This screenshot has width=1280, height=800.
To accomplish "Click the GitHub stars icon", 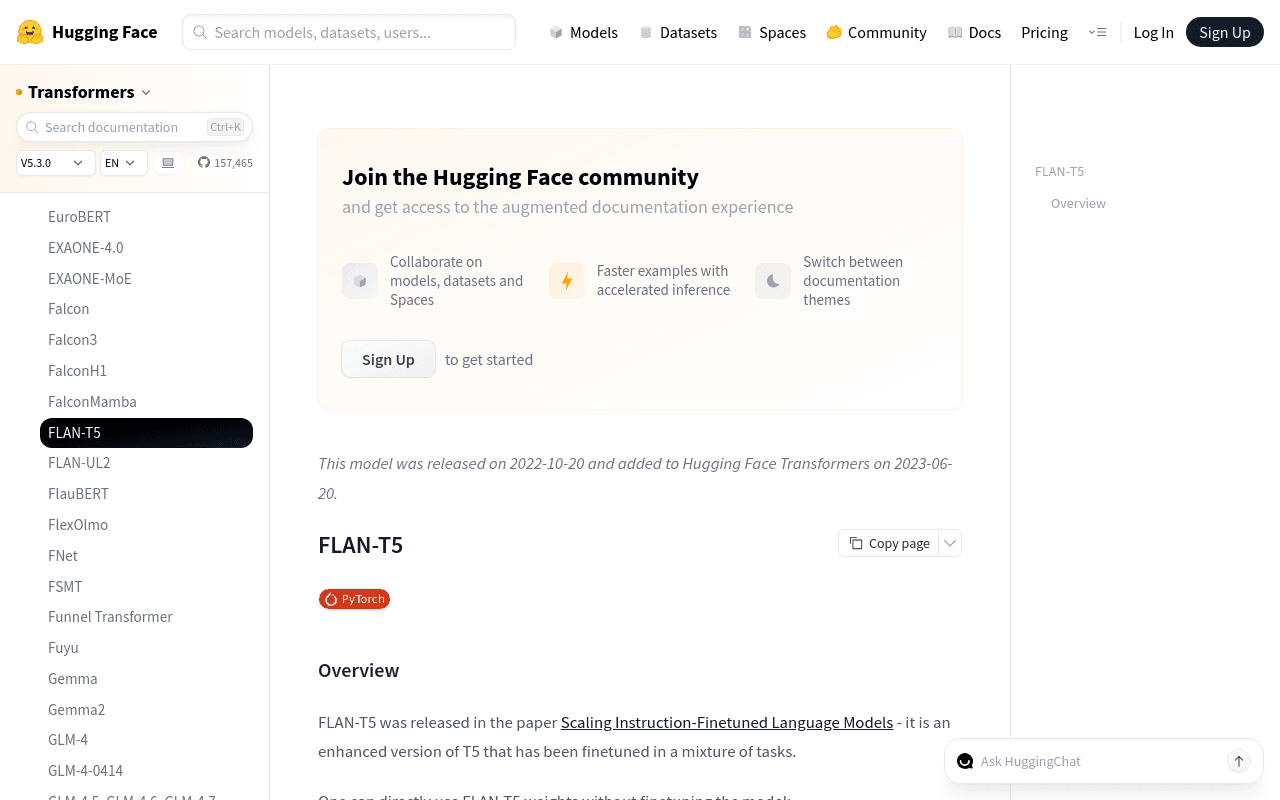I will tap(204, 163).
